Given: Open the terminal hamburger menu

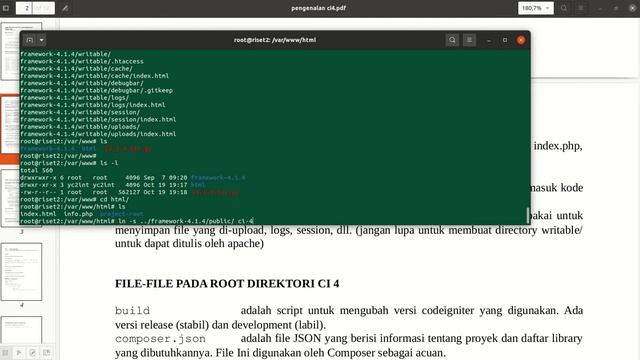Looking at the screenshot, I should 469,40.
